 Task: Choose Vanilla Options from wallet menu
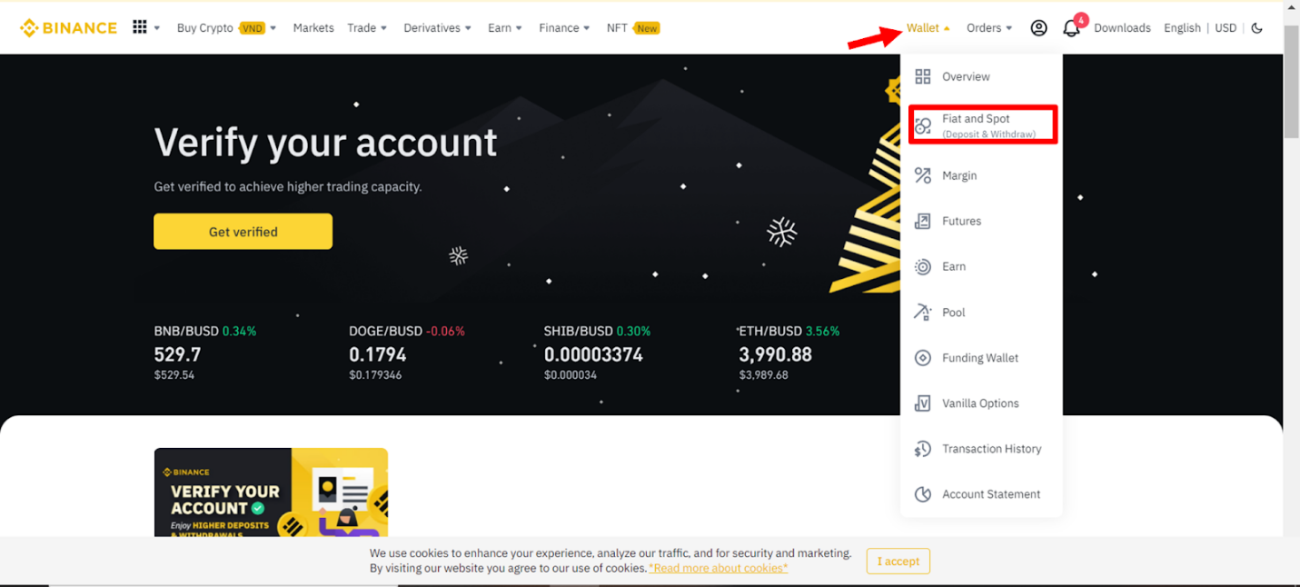pyautogui.click(x=980, y=404)
